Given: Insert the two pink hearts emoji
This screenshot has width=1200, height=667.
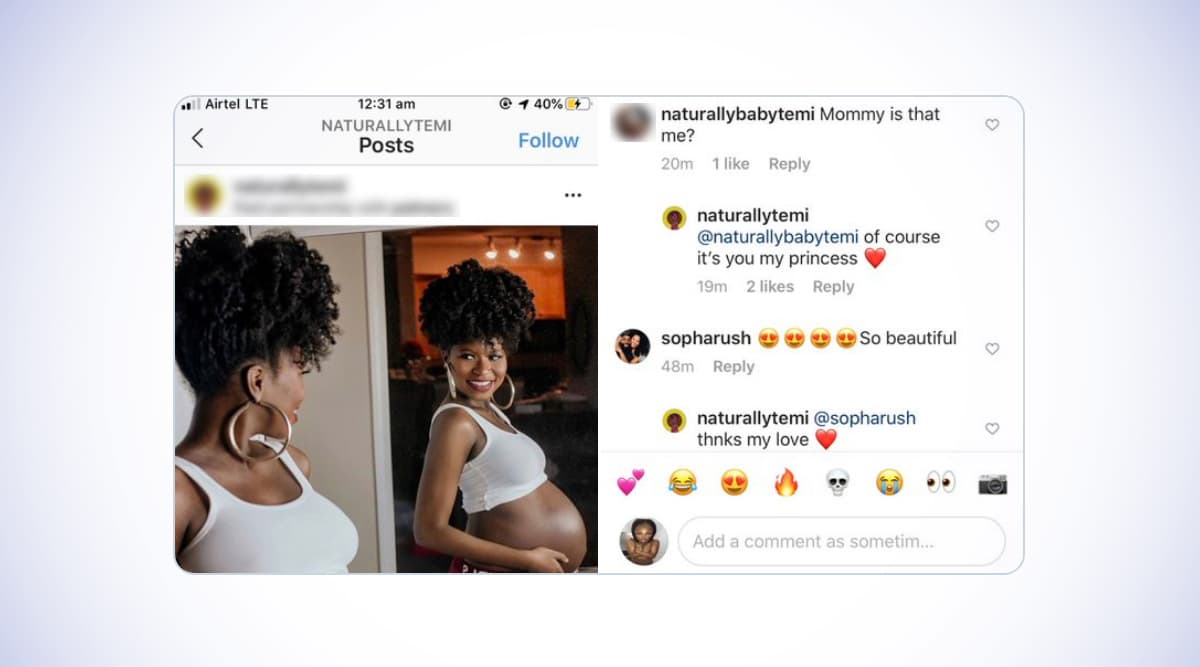Looking at the screenshot, I should point(630,483).
